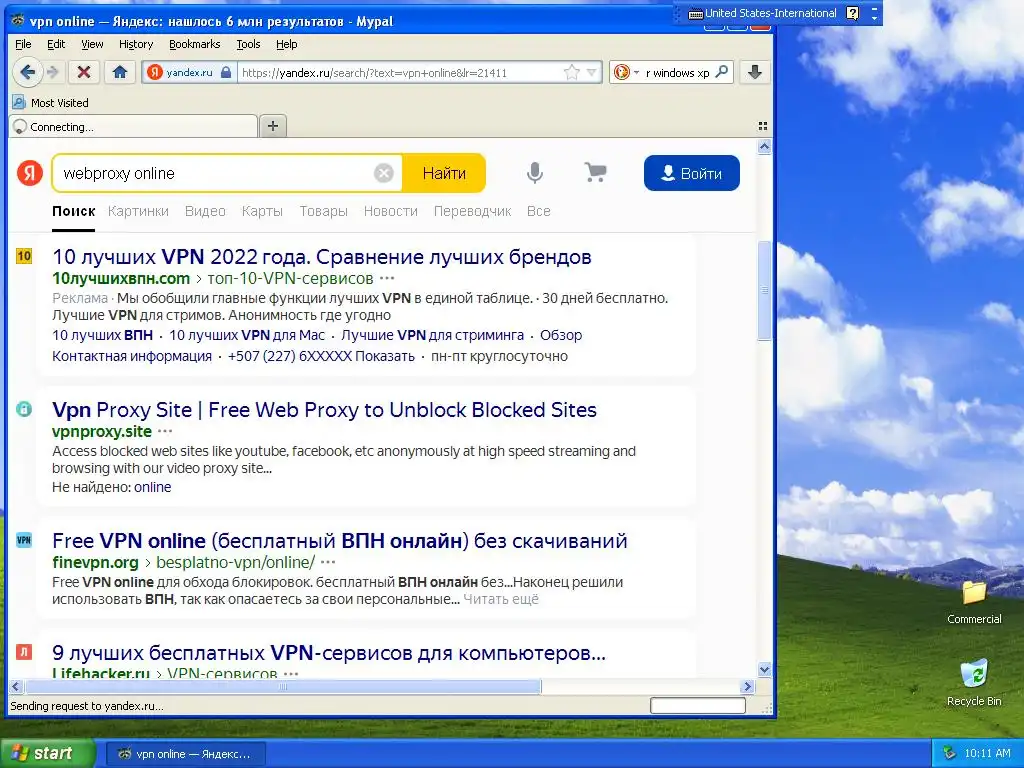Screen dimensions: 1024x768
Task: Click the vertical scrollbar thumb
Action: (x=764, y=291)
